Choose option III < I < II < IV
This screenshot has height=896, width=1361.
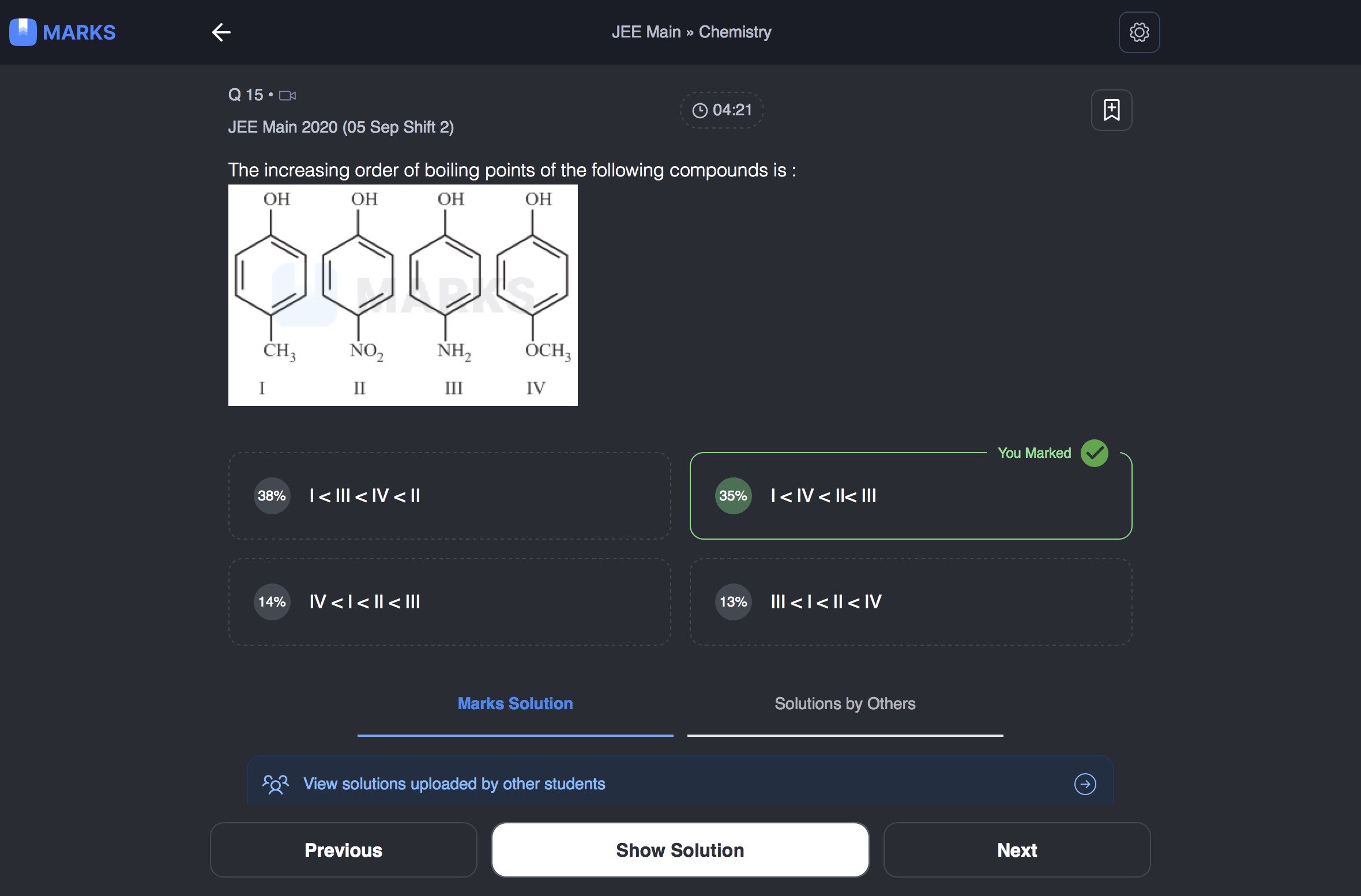tap(911, 602)
